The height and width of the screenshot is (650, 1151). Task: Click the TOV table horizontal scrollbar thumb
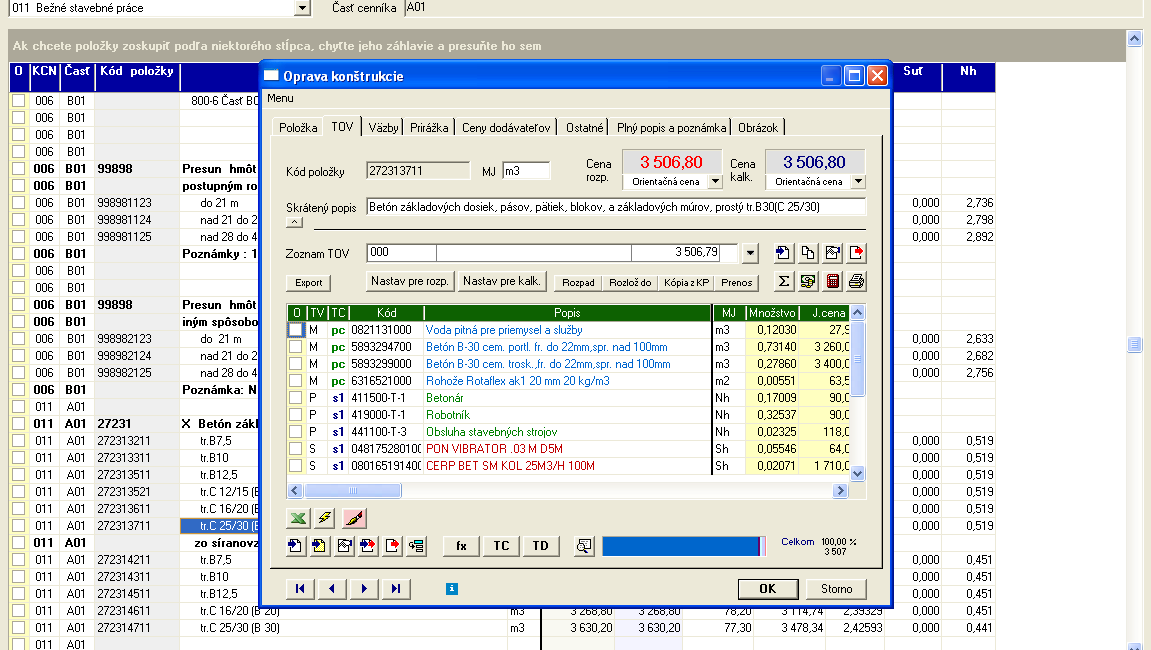[x=352, y=491]
